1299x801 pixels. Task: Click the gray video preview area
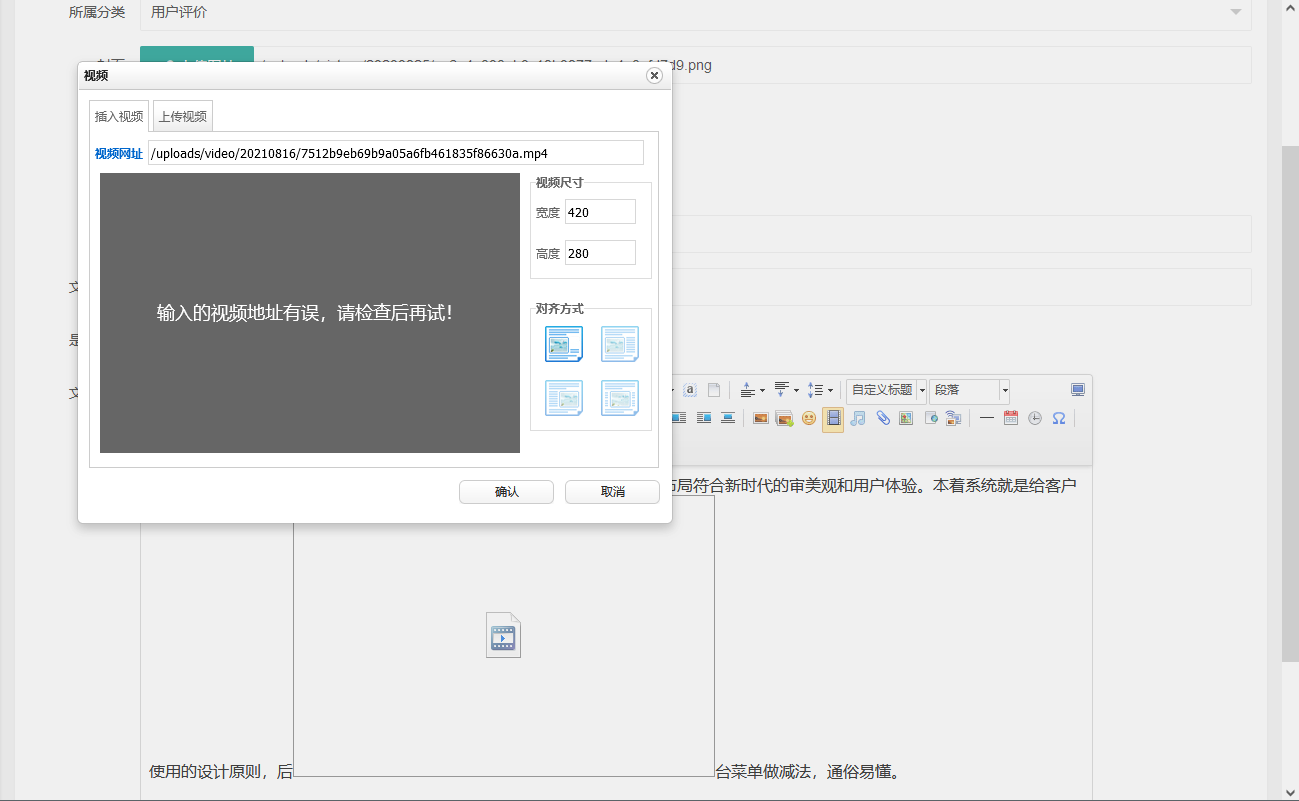310,313
